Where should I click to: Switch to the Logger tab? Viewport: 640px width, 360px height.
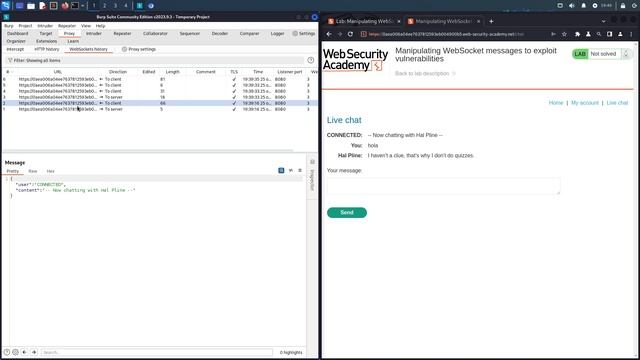277,33
